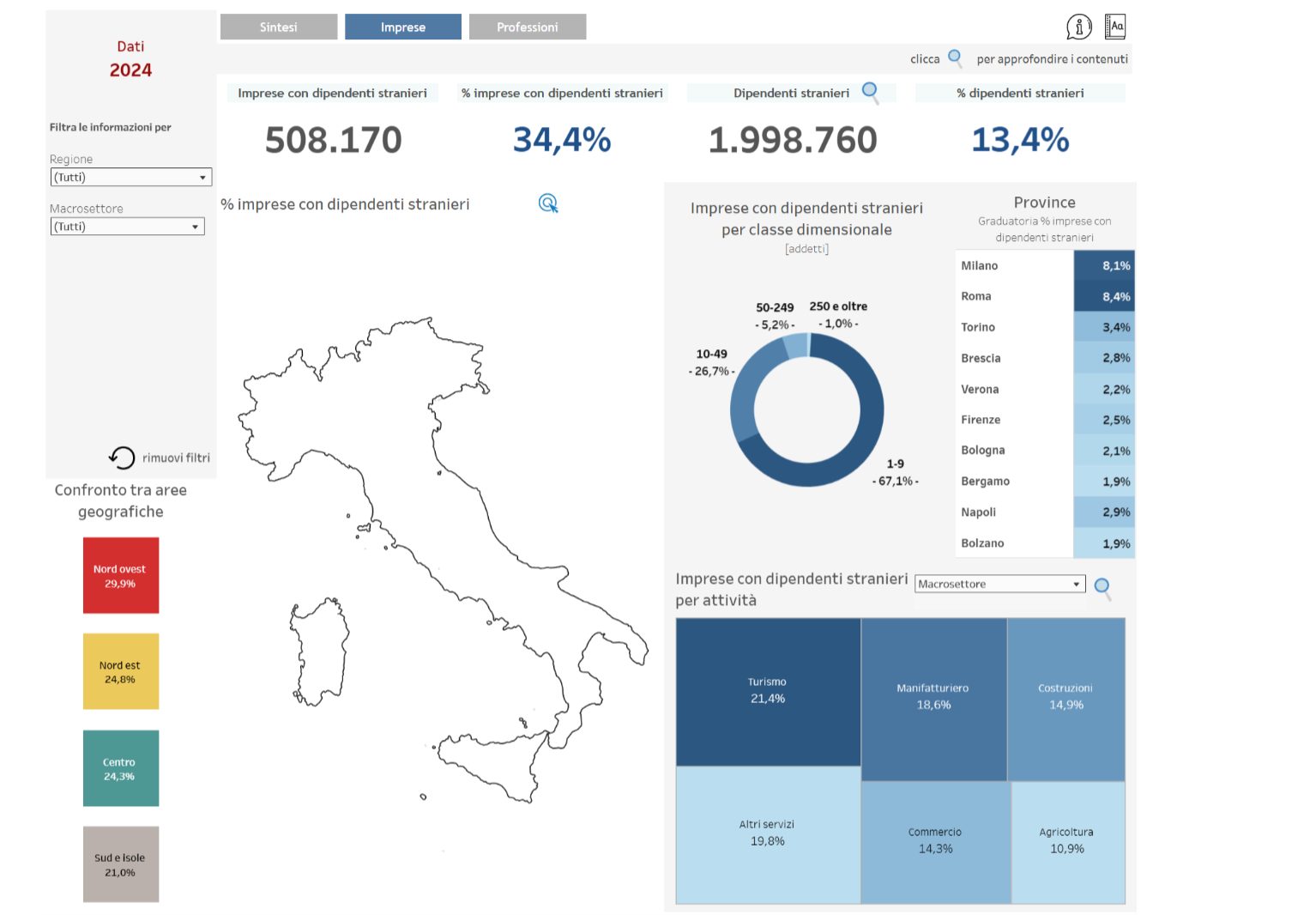Viewport: 1316px width, 915px height.
Task: Open the glossary book icon
Action: 1114,27
